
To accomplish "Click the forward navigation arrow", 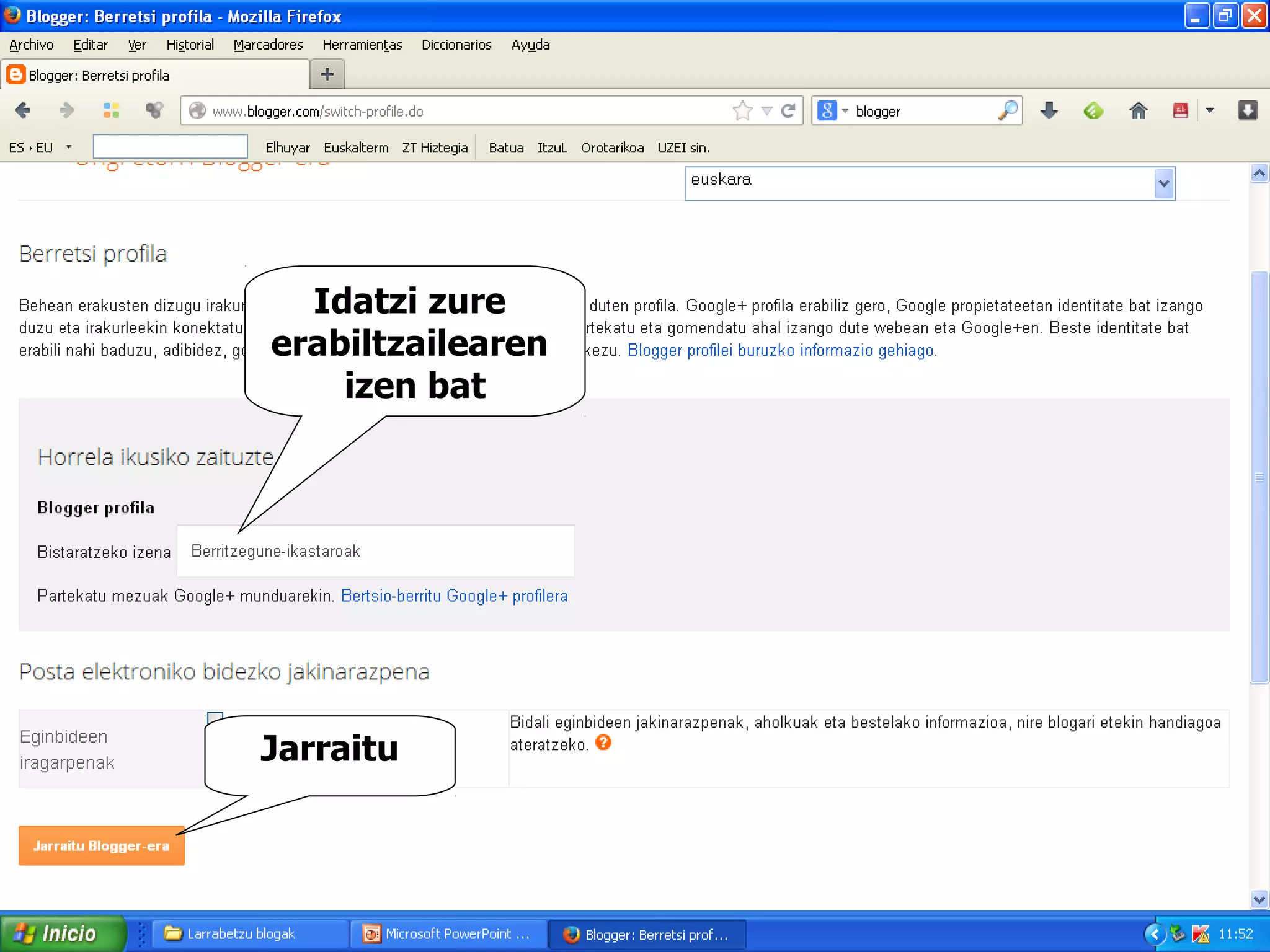I will click(x=66, y=111).
